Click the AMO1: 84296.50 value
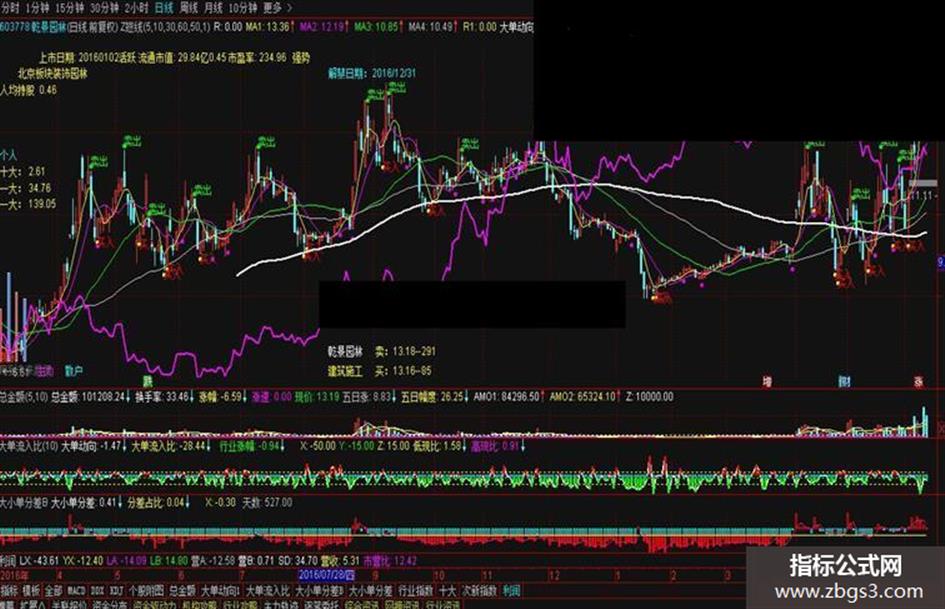Image resolution: width=945 pixels, height=609 pixels. pos(507,397)
